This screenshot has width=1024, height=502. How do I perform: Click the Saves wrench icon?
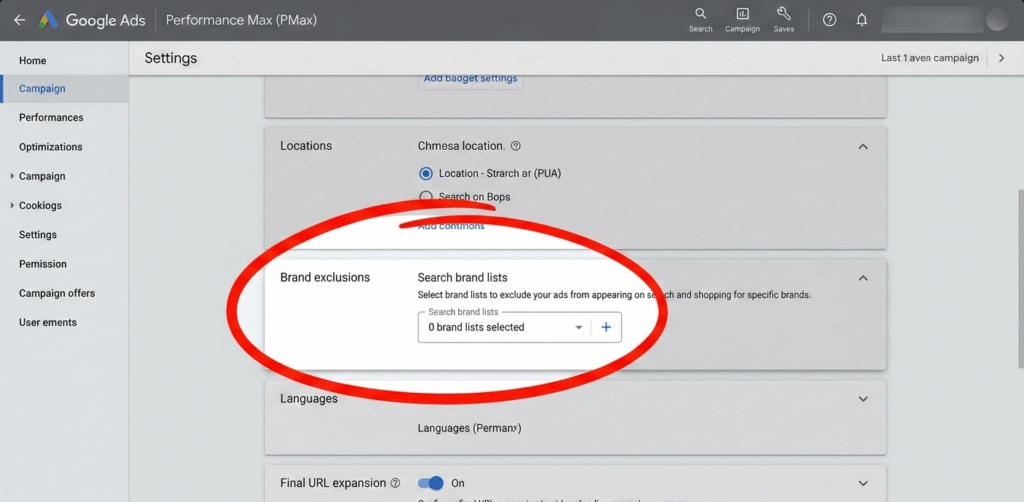click(783, 14)
